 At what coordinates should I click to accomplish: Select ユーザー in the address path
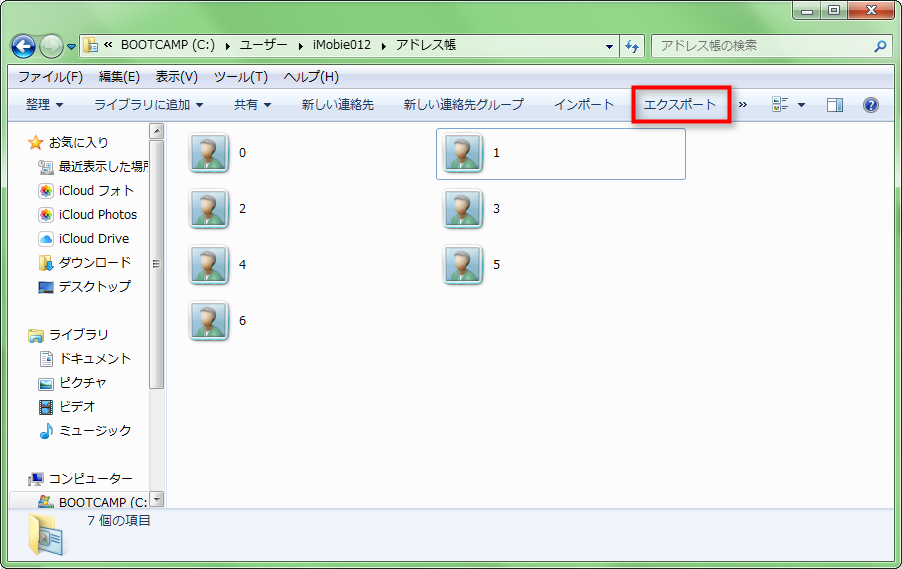[x=263, y=45]
